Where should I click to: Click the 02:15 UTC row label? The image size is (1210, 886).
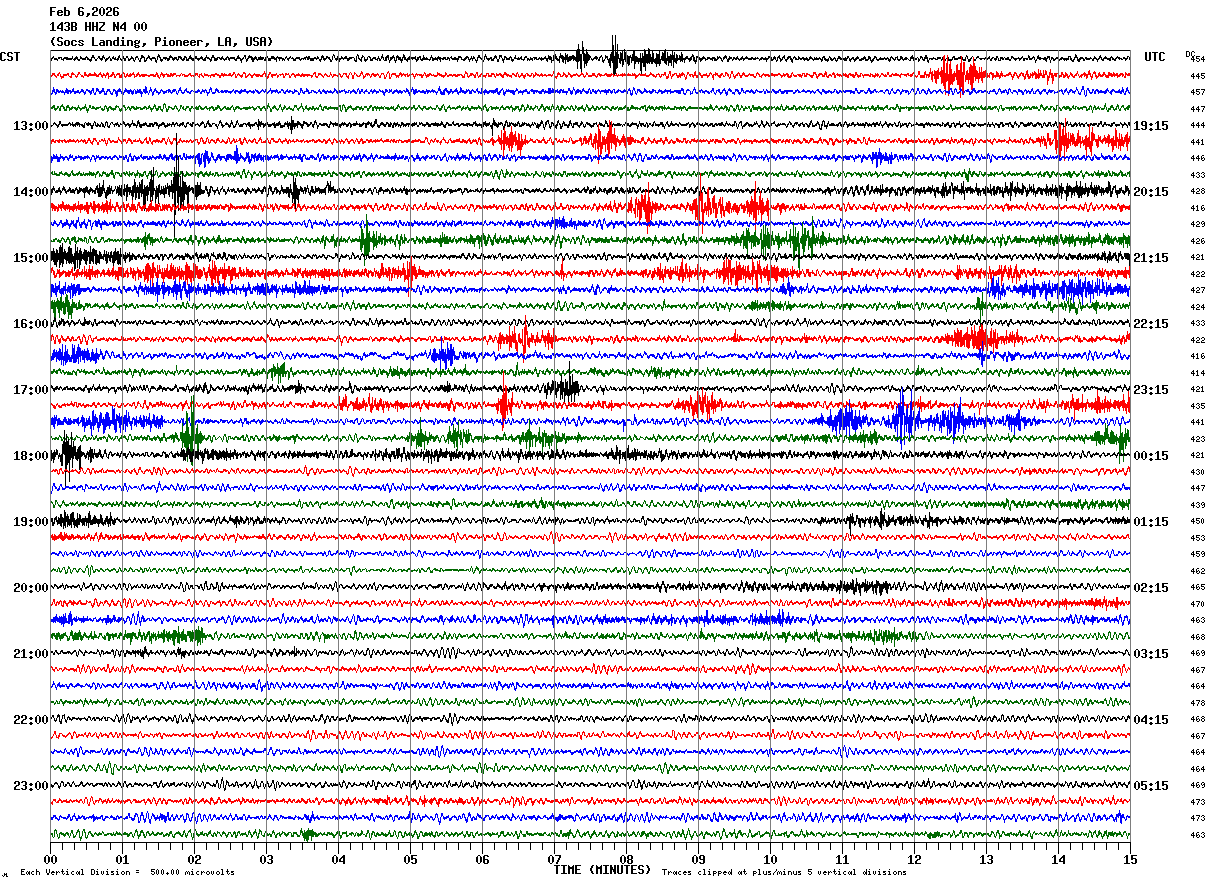[1151, 588]
